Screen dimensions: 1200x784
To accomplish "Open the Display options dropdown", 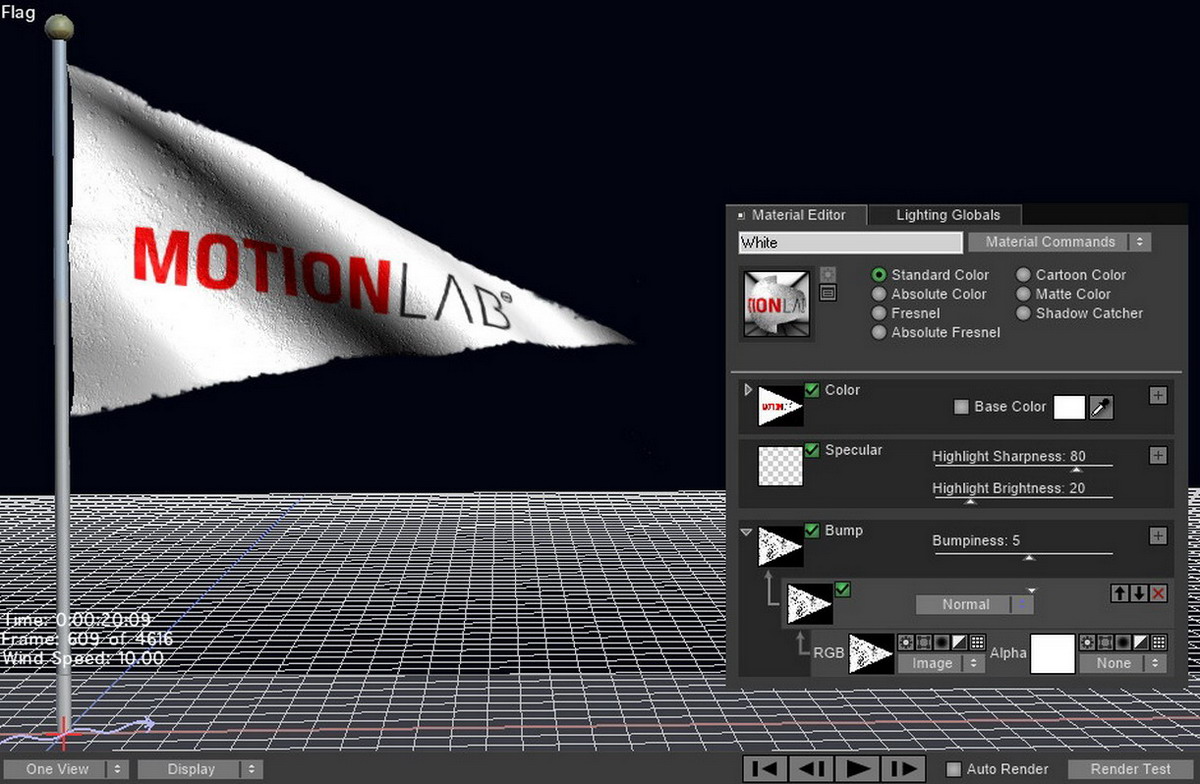I will coord(200,769).
